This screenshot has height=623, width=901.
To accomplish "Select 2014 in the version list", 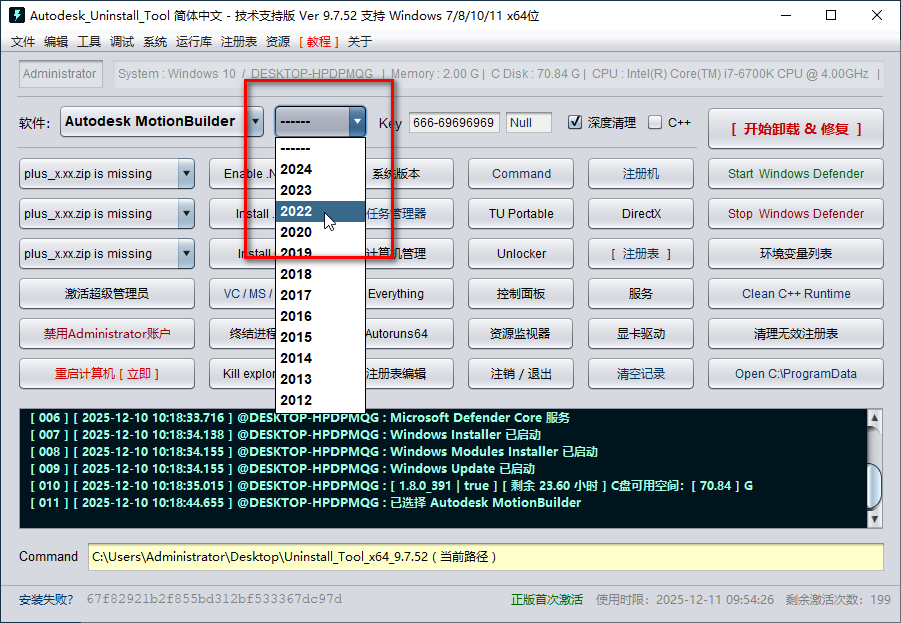I will click(x=320, y=358).
